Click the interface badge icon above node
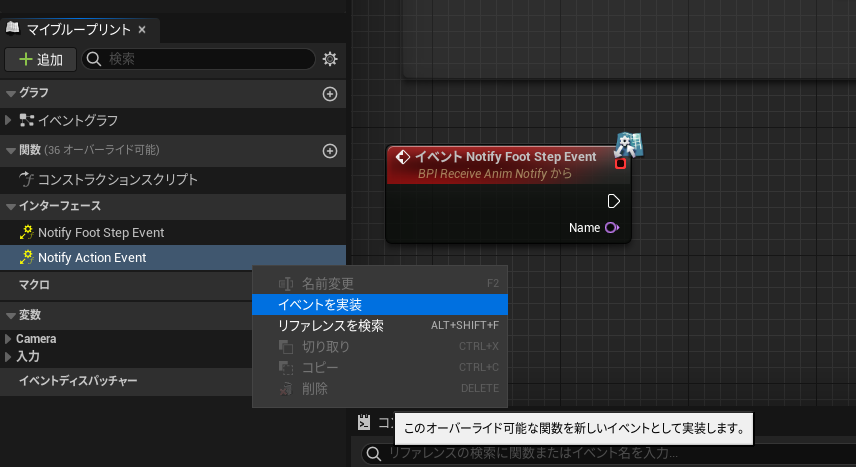 [x=629, y=145]
